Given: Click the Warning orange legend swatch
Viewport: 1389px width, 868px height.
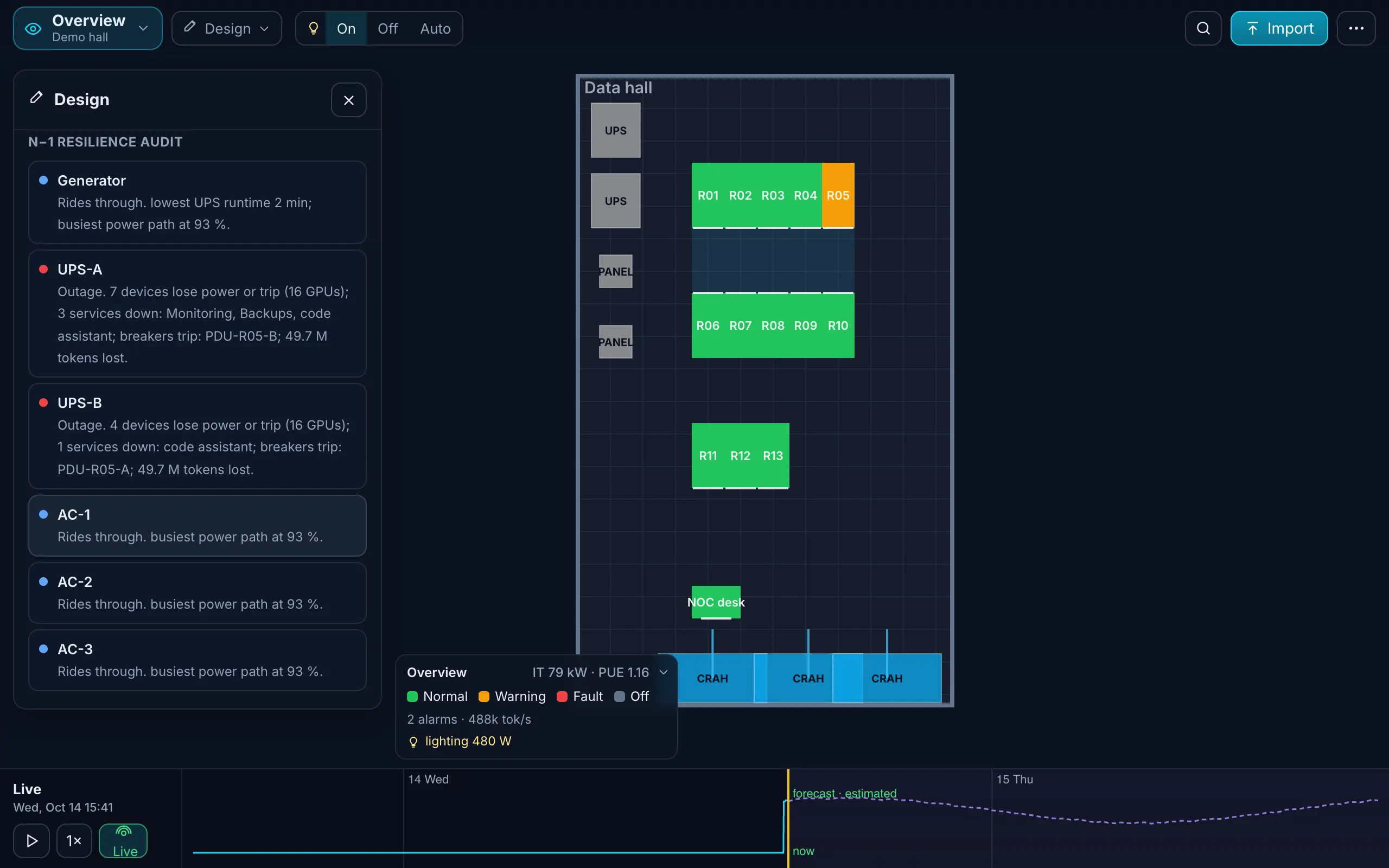Looking at the screenshot, I should (x=484, y=697).
